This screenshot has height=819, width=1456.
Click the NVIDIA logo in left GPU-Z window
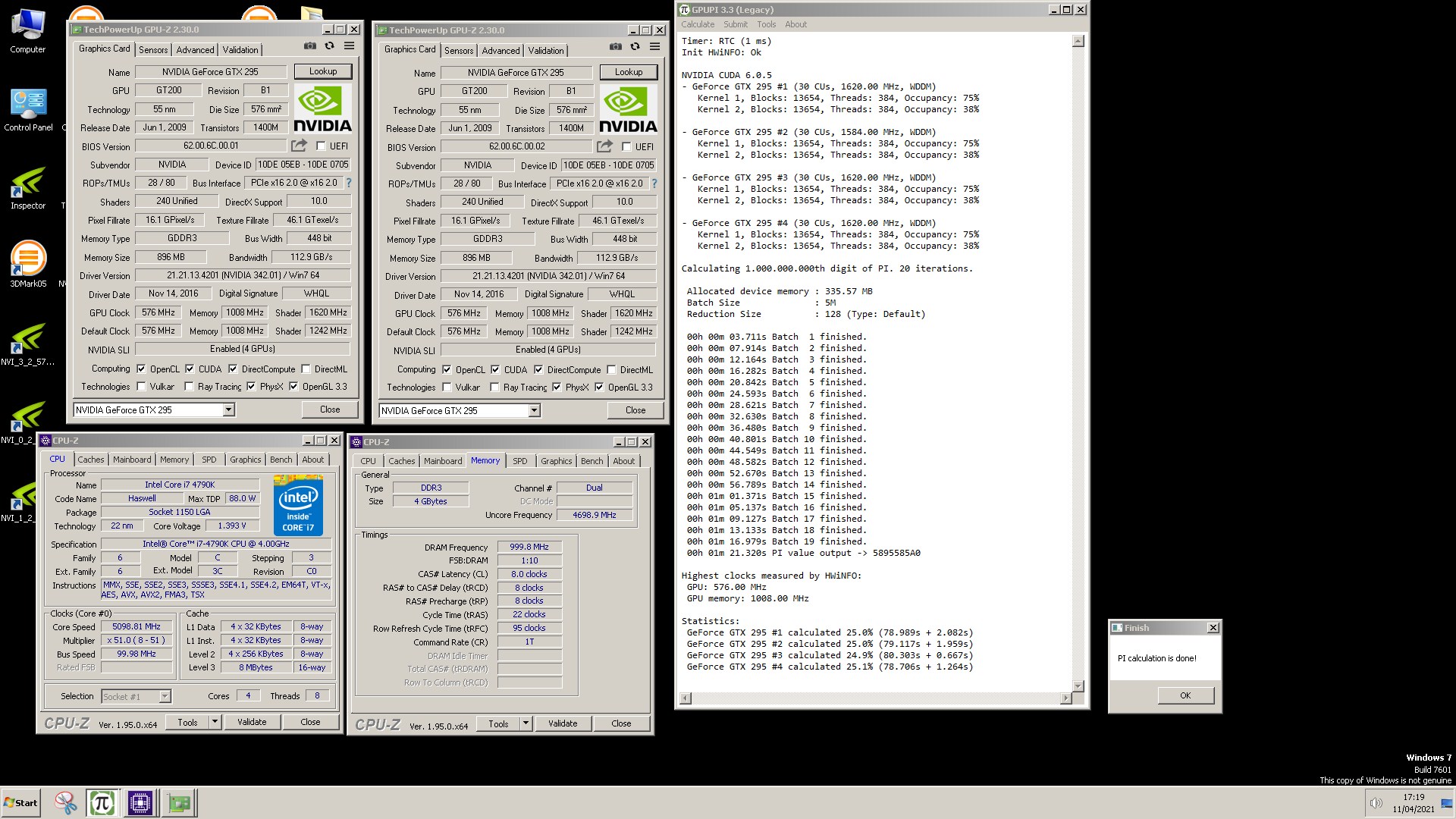[x=322, y=109]
